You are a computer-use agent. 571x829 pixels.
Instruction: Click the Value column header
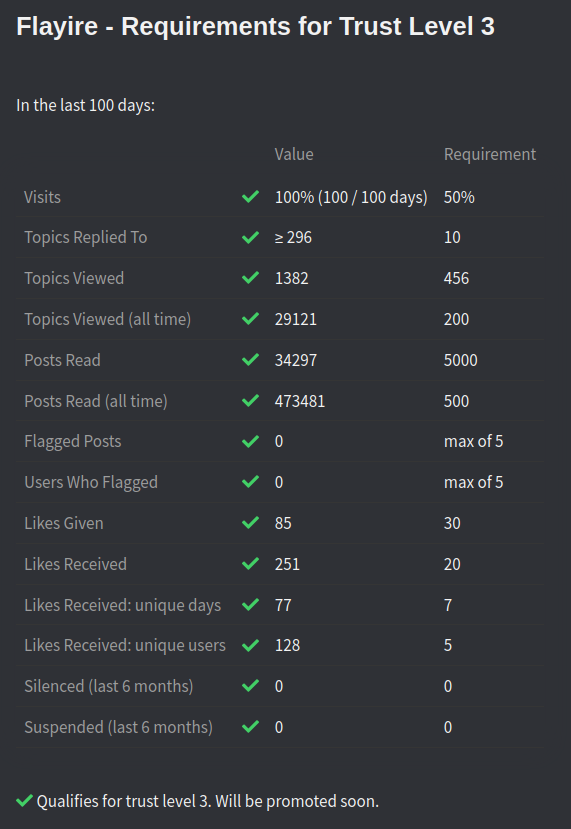294,154
